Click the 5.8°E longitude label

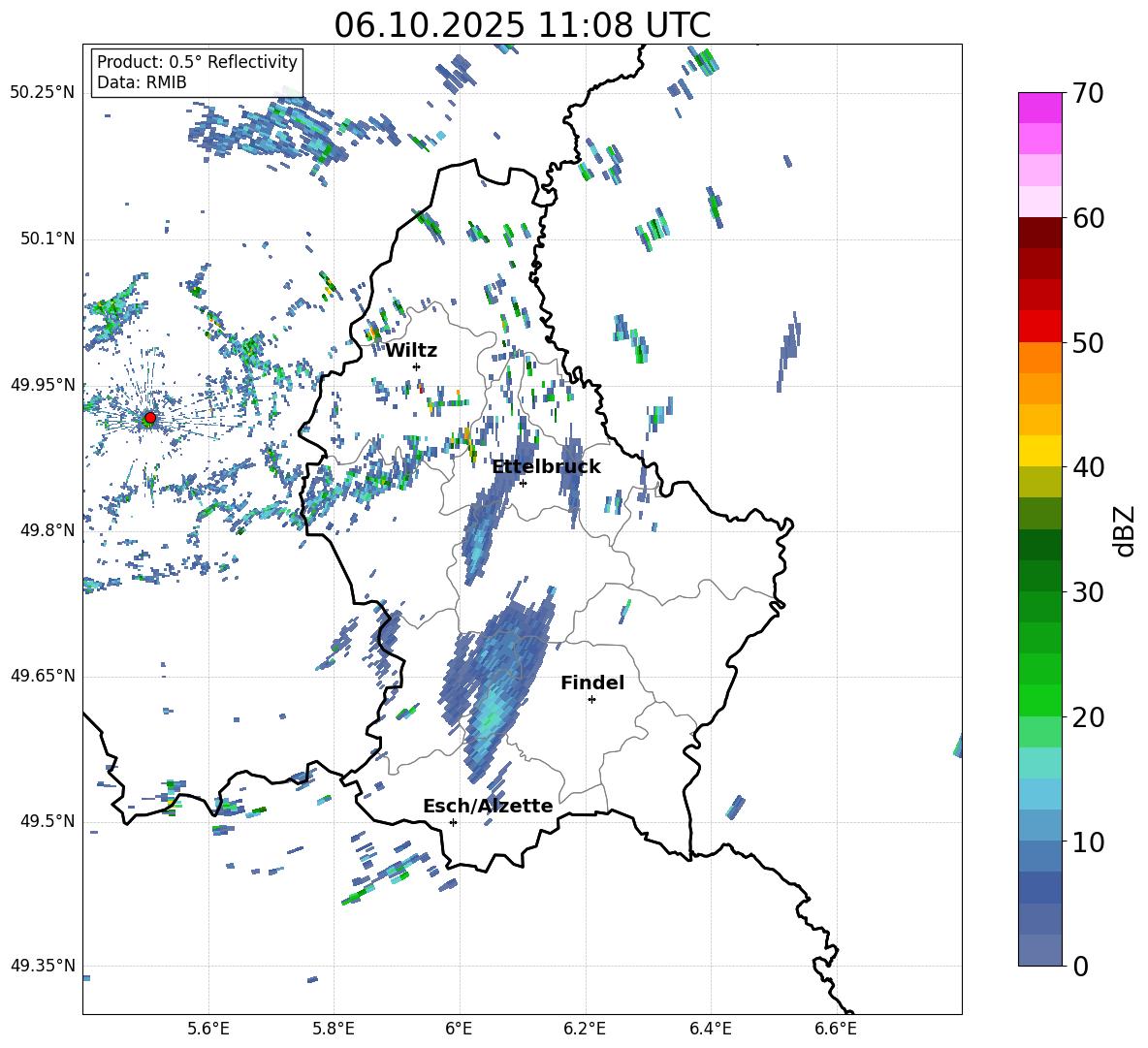pyautogui.click(x=334, y=1029)
